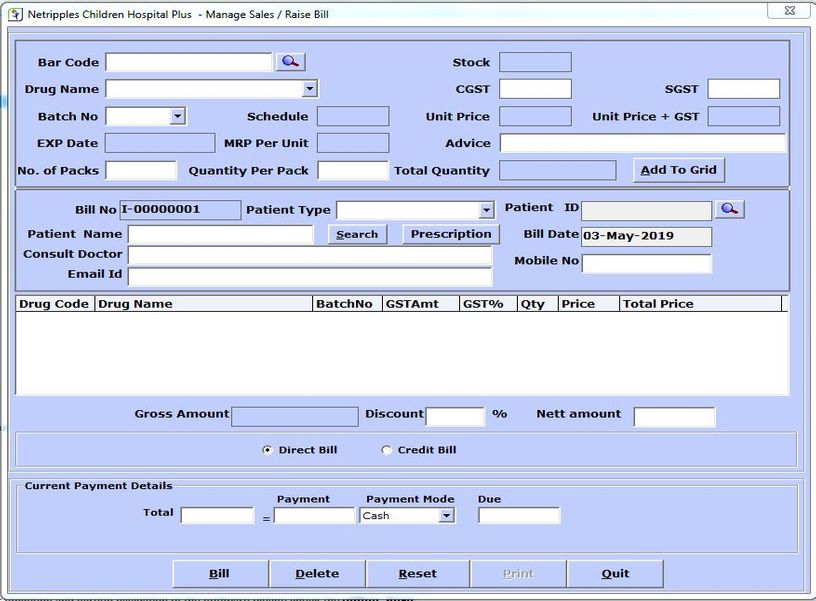The image size is (816, 601).
Task: Click the Bill Date field showing 03-May-2019
Action: click(x=646, y=236)
